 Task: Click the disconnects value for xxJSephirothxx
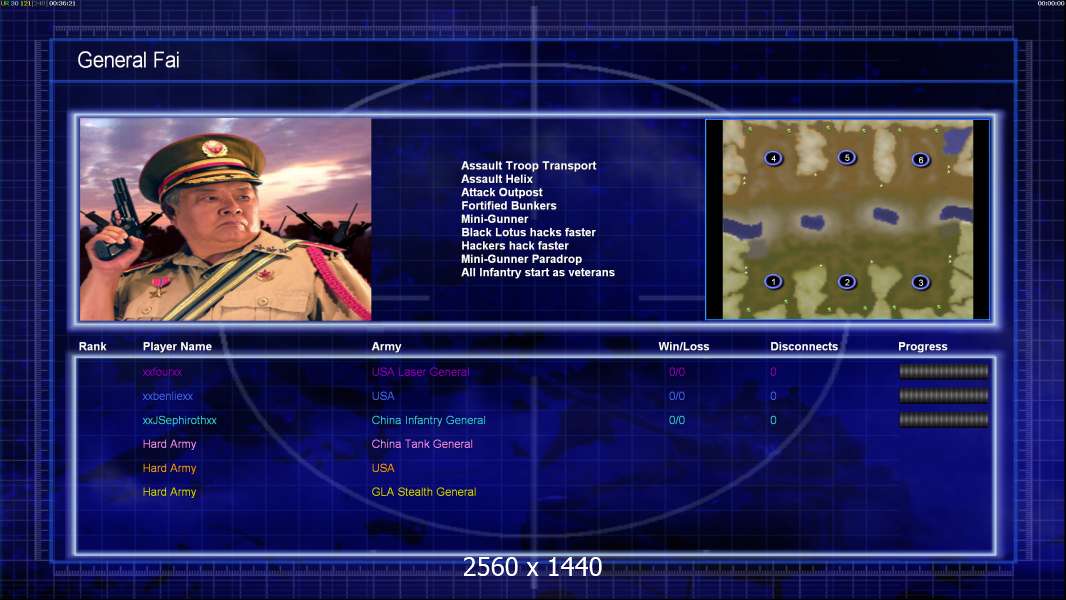[773, 421]
